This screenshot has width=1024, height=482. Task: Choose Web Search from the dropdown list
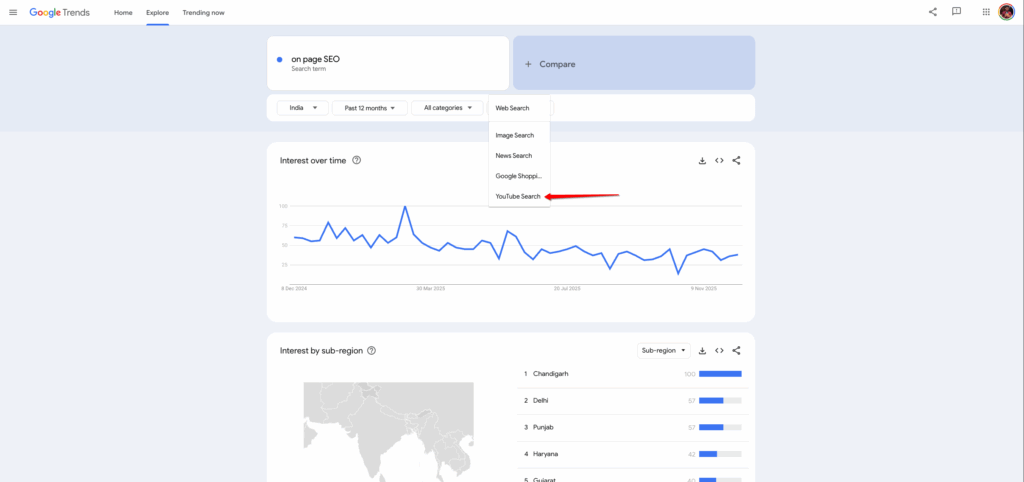519,108
